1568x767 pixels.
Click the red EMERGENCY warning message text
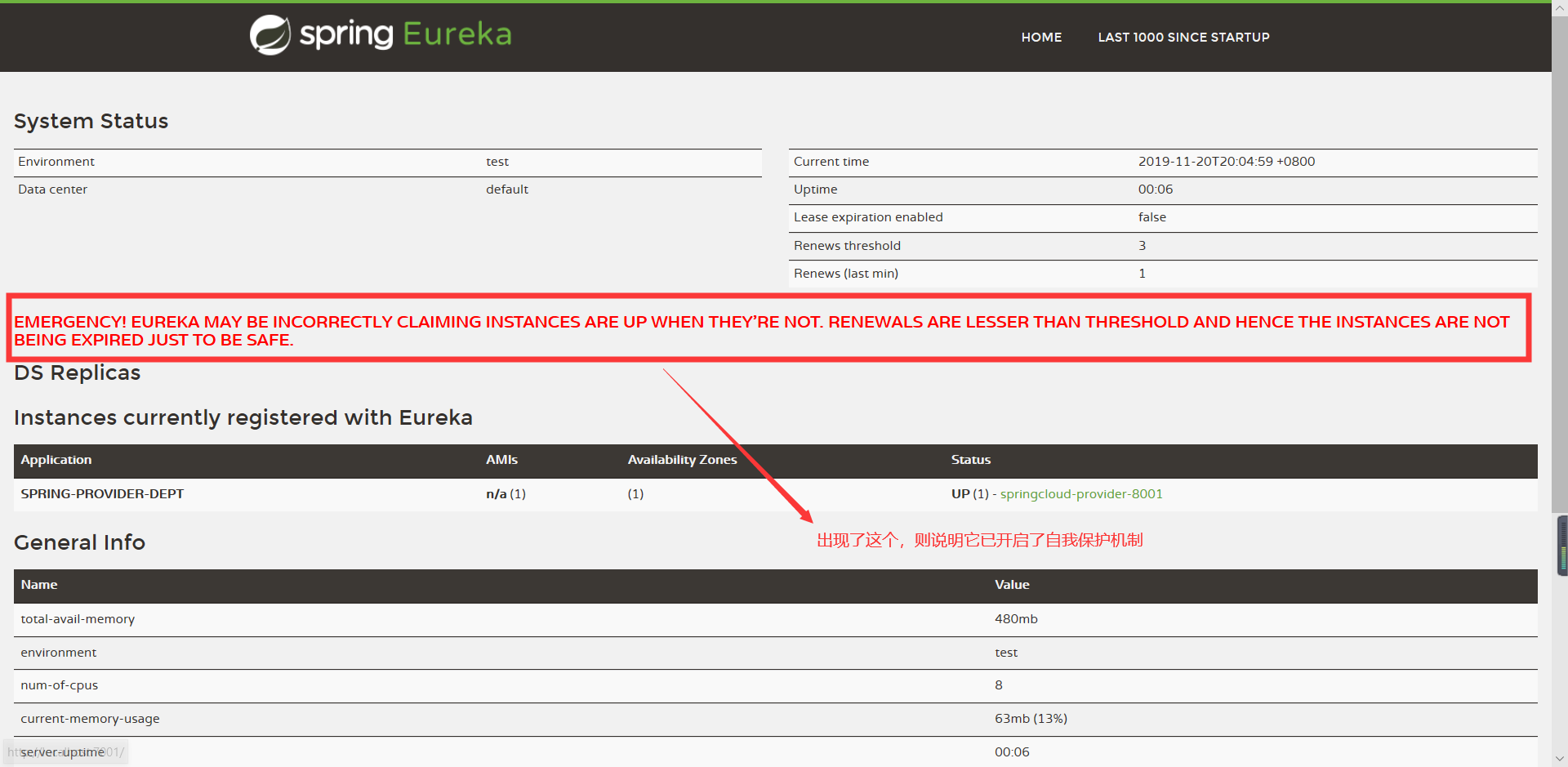(761, 331)
